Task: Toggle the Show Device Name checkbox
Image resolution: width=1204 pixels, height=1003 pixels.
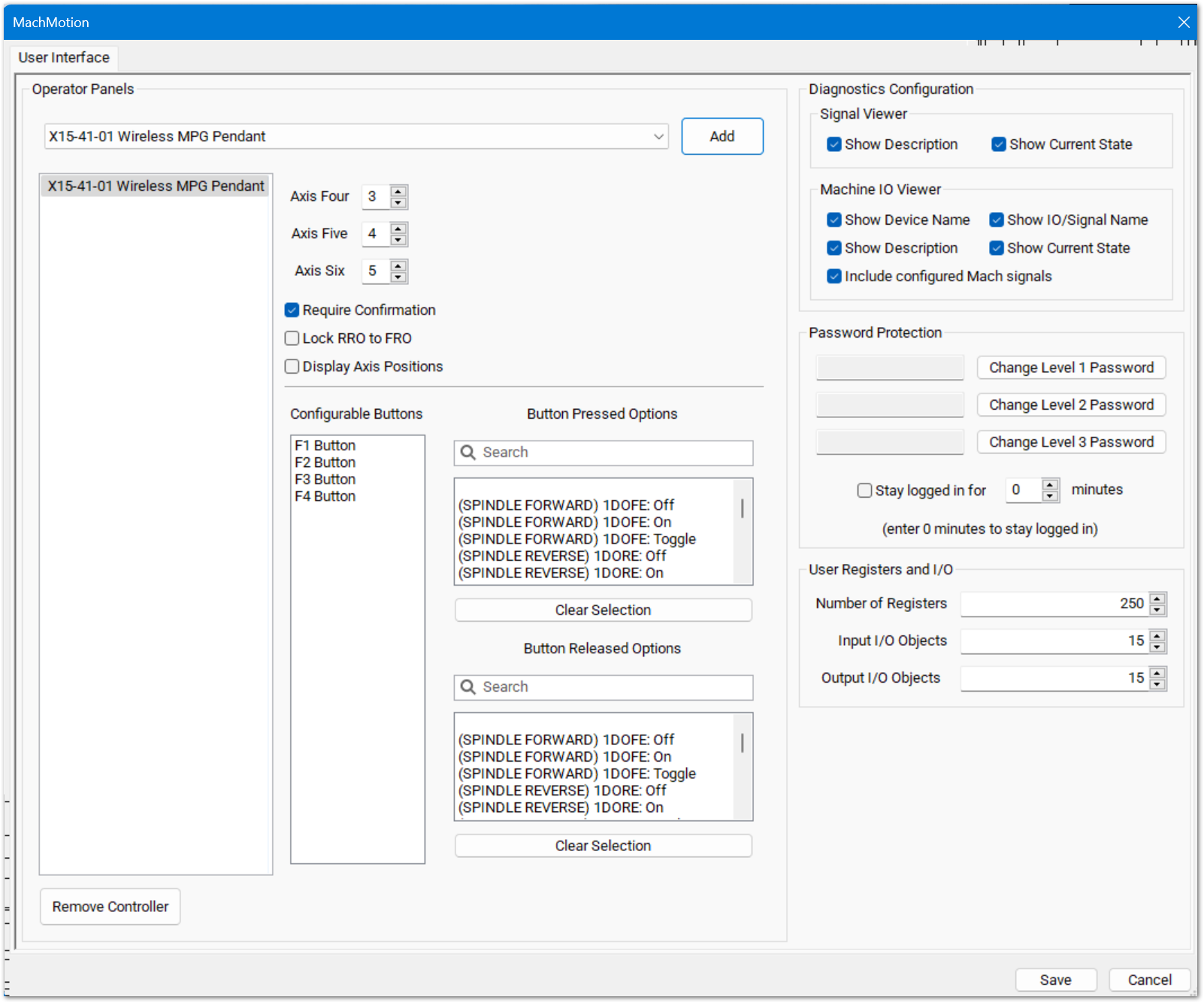Action: pos(834,220)
